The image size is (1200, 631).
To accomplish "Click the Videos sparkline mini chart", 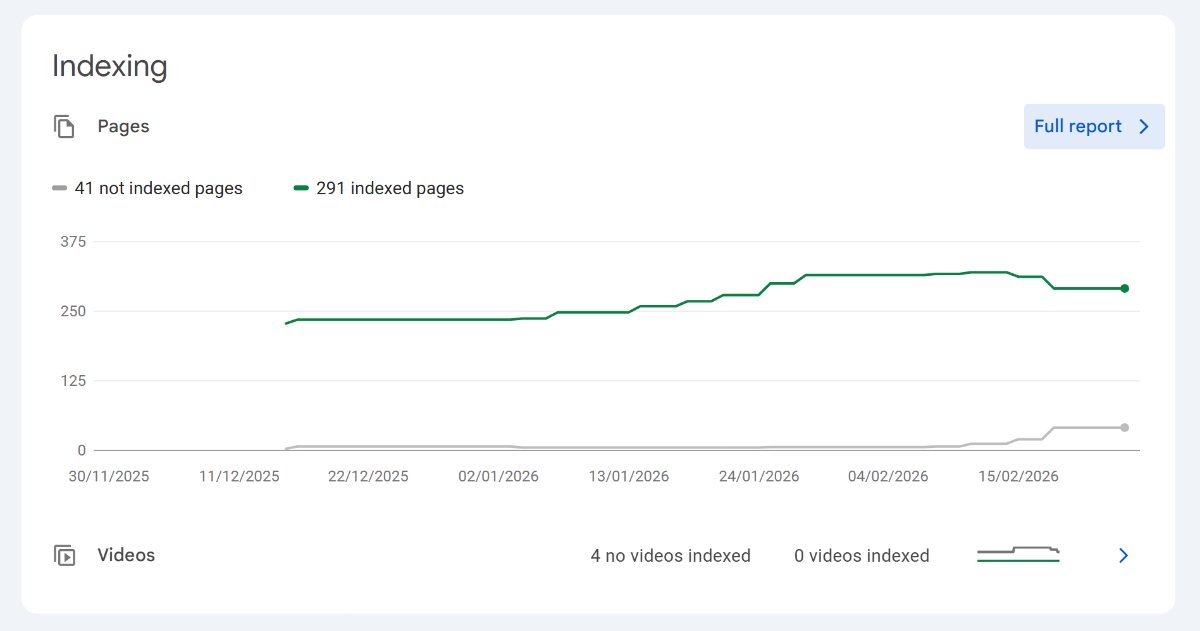I will click(x=1018, y=555).
